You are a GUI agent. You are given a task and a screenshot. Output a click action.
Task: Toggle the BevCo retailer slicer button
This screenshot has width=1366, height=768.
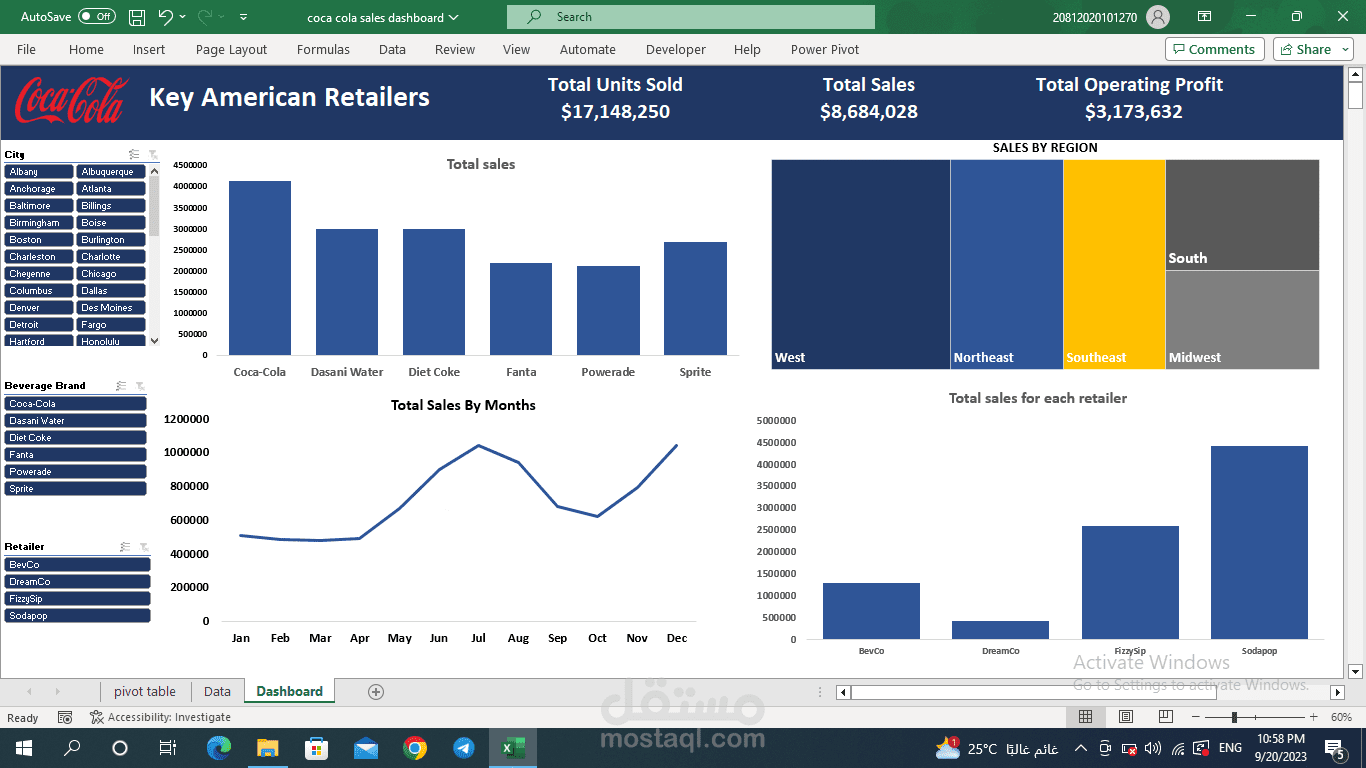point(78,565)
